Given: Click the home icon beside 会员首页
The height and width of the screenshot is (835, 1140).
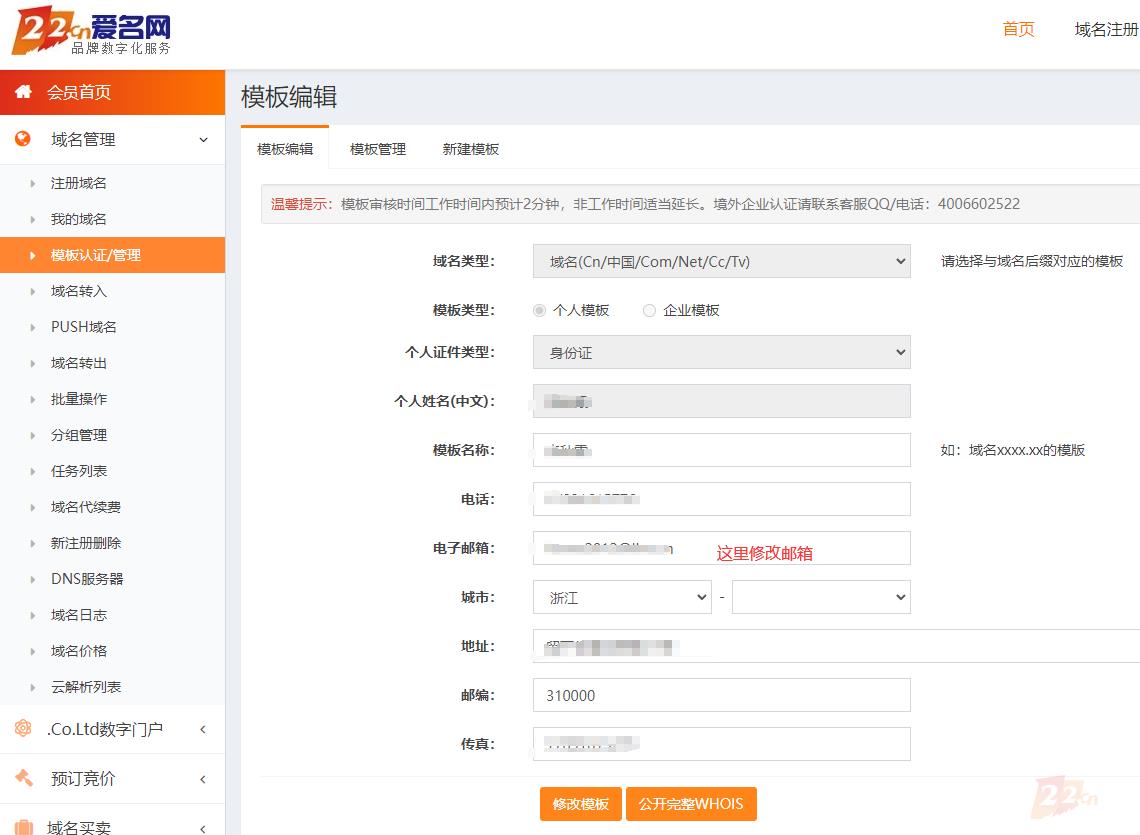Looking at the screenshot, I should [x=23, y=92].
